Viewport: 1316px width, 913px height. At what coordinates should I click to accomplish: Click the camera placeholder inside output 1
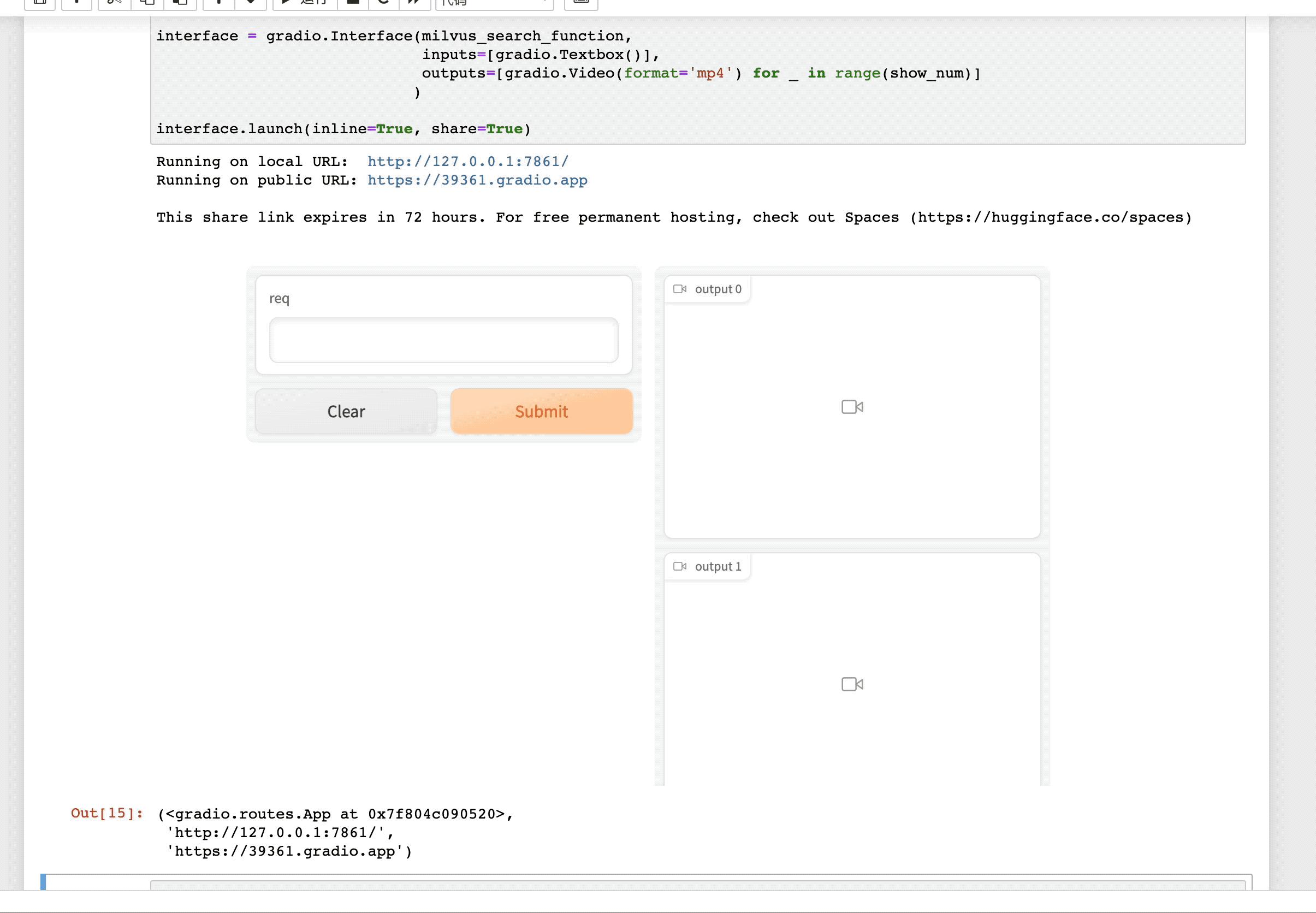point(852,684)
